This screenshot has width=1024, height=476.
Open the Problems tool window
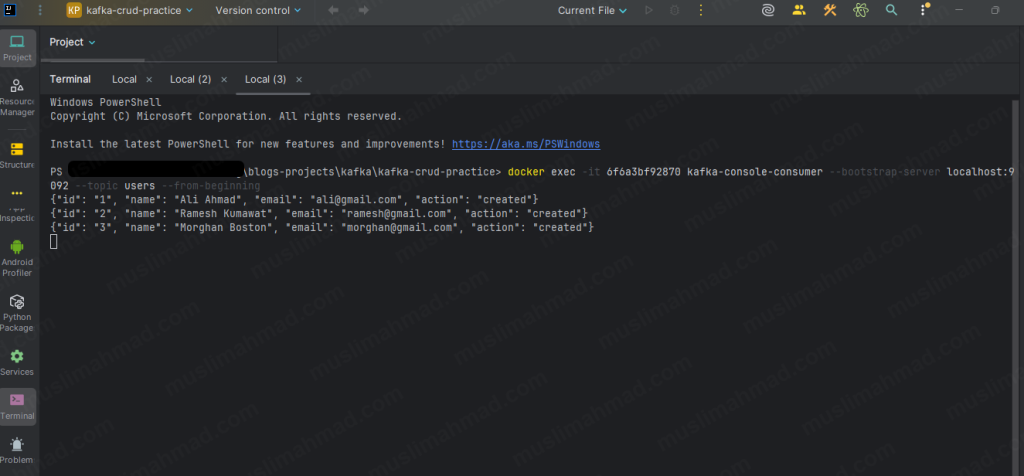coord(17,452)
